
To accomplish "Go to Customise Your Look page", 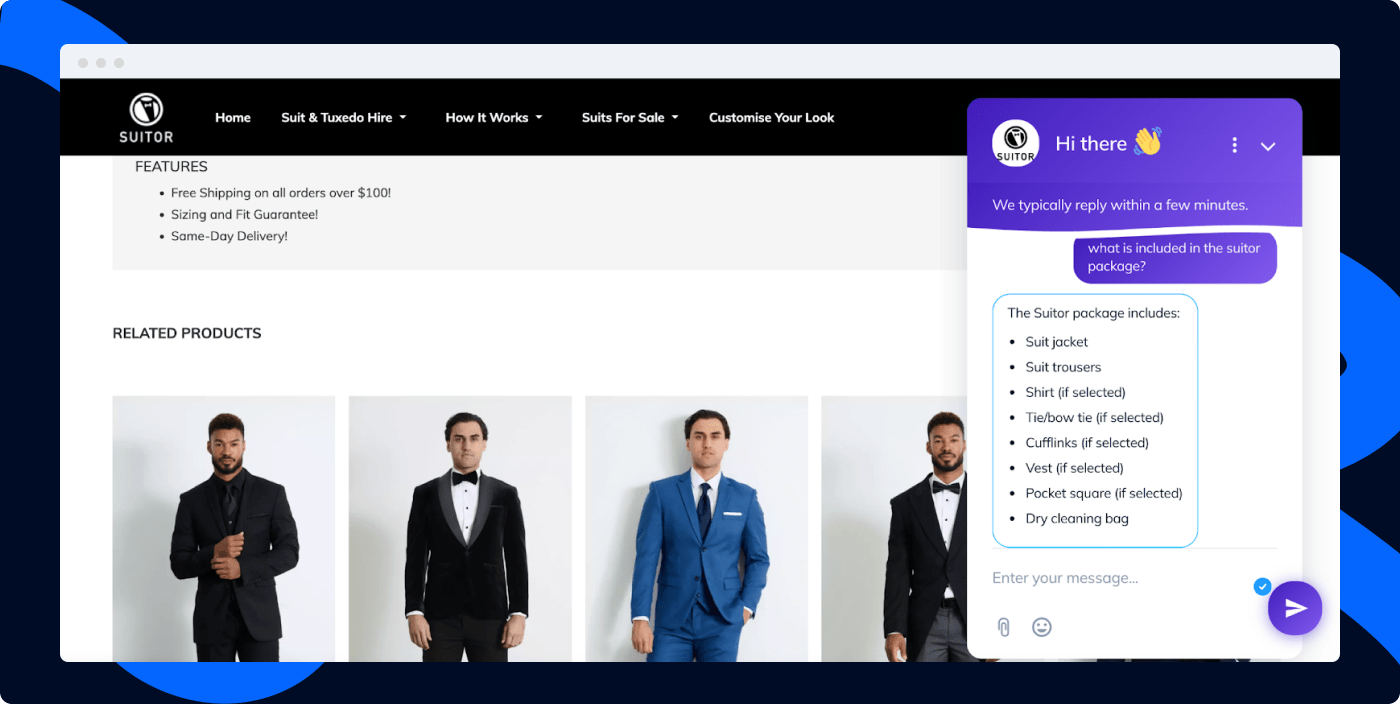I will click(771, 118).
